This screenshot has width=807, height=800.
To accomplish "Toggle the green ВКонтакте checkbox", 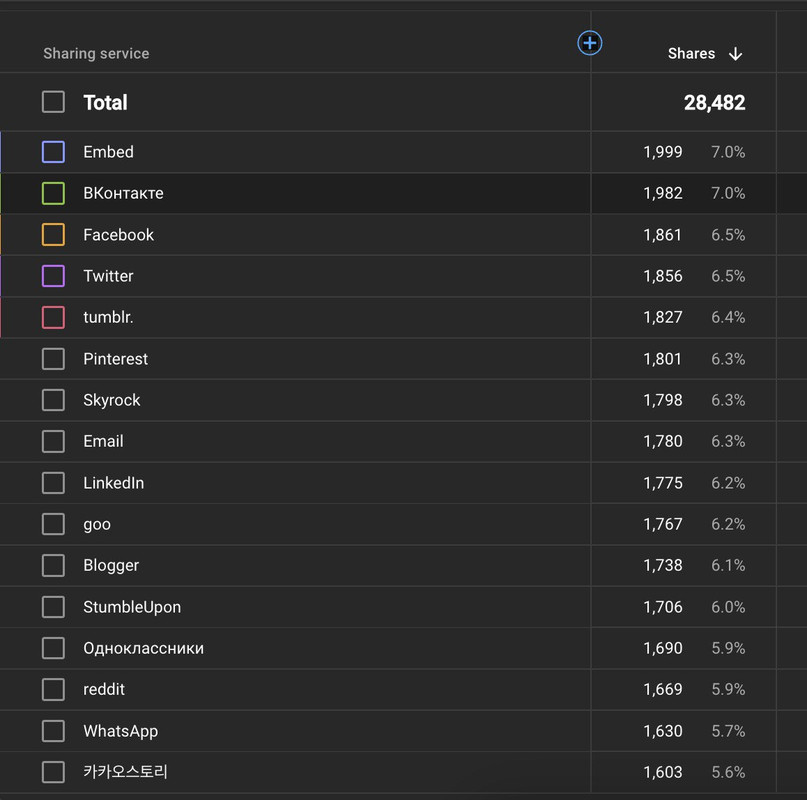I will click(x=53, y=193).
